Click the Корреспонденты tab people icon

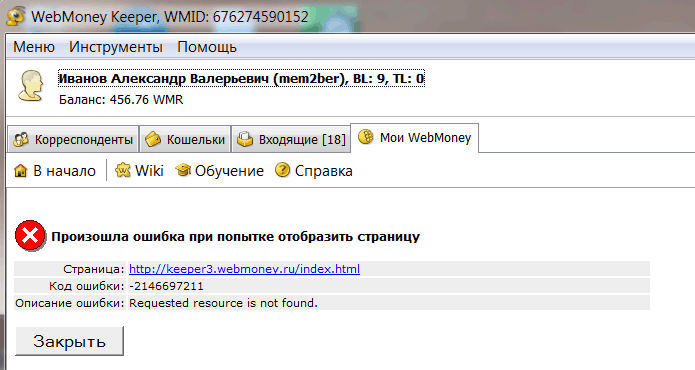[x=21, y=140]
